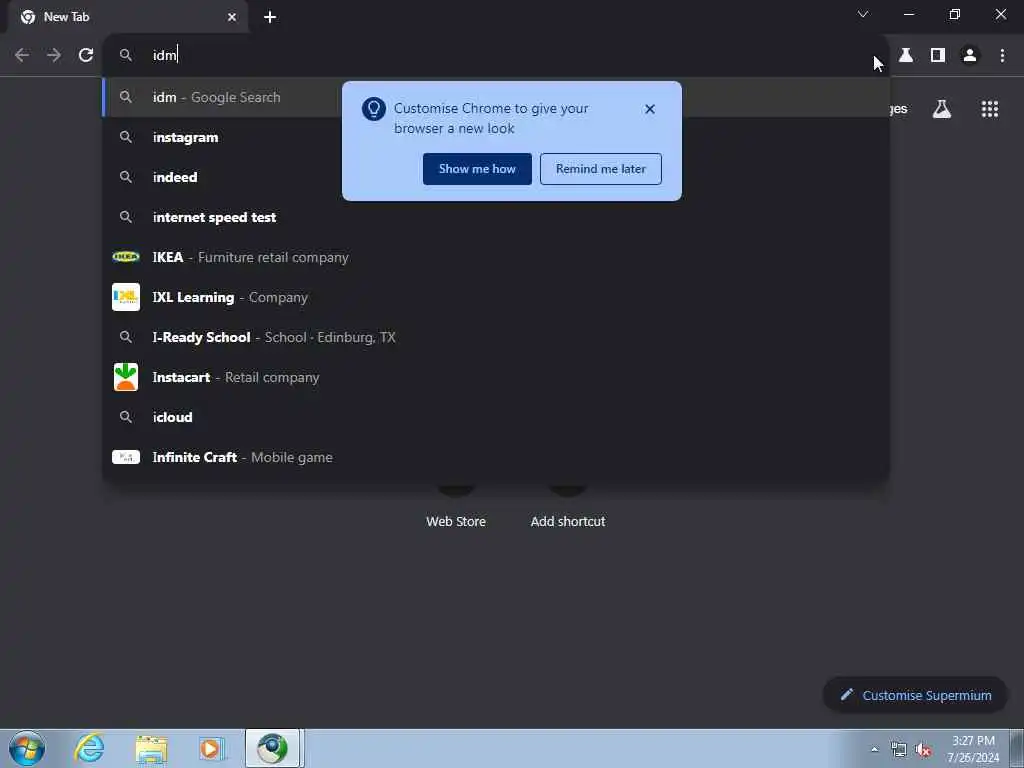The height and width of the screenshot is (768, 1024).
Task: Click the Show desktop strip
Action: click(1017, 749)
